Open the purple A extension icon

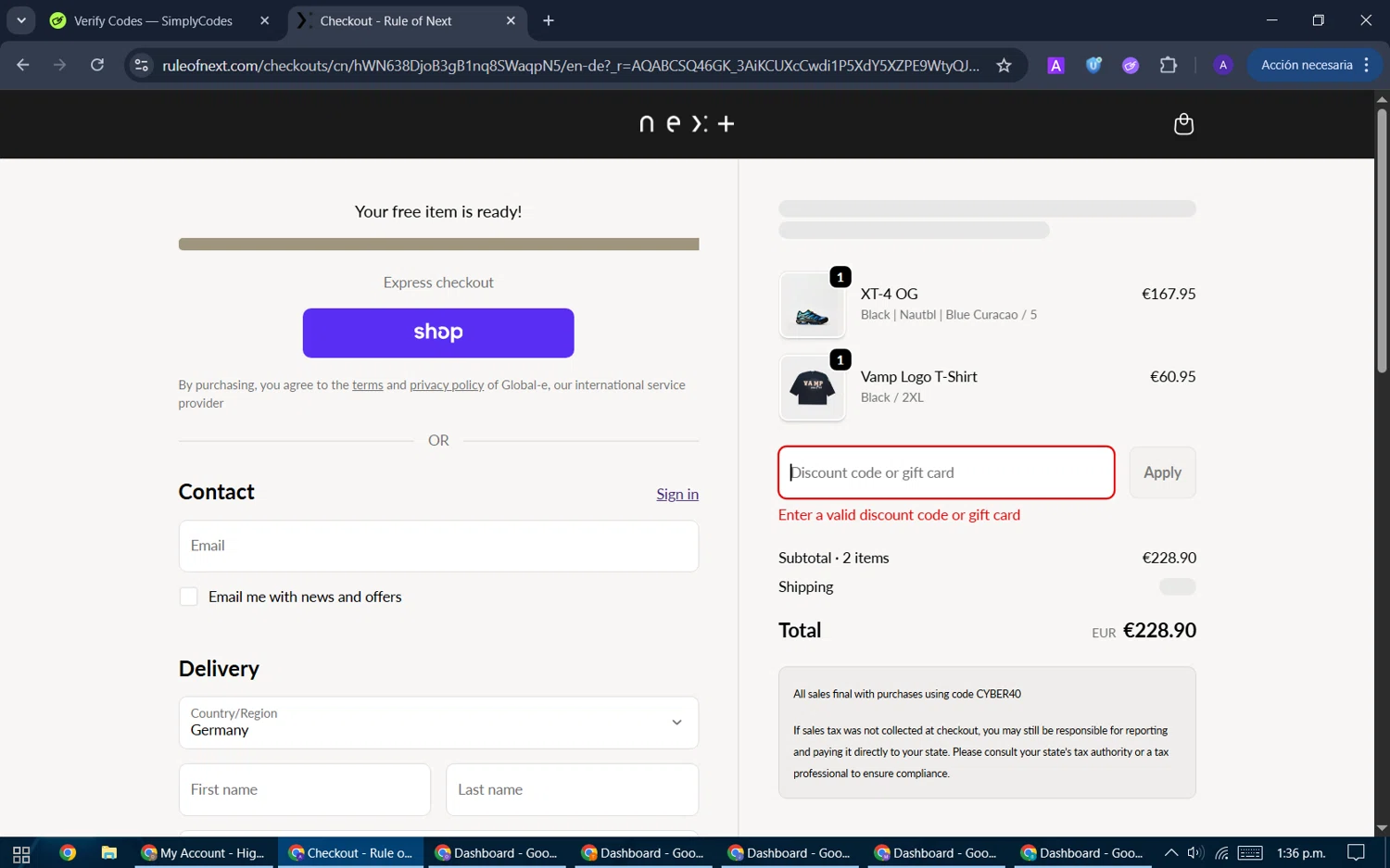click(1055, 65)
